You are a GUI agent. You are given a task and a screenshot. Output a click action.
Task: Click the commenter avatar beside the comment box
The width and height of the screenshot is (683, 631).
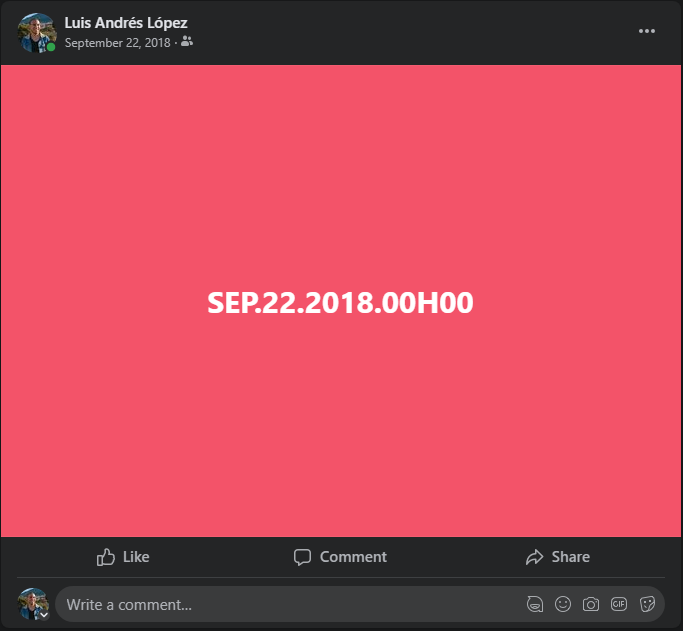33,604
